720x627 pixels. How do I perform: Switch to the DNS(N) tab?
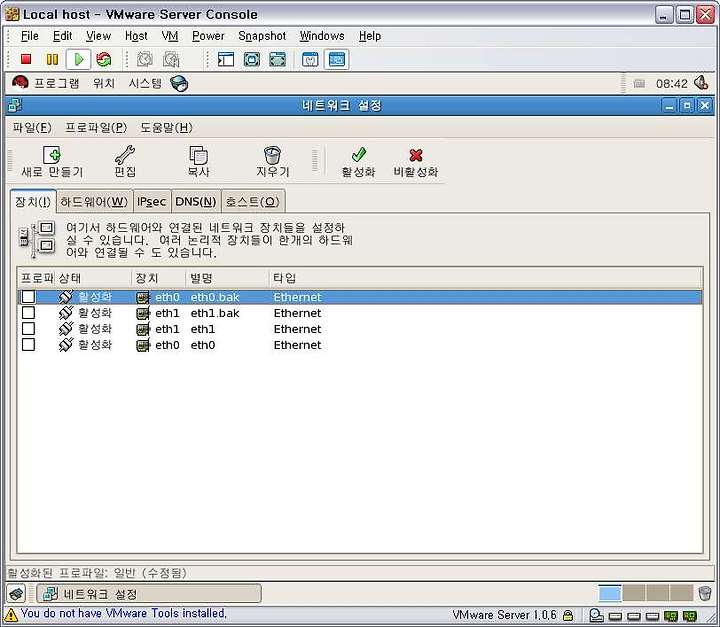point(196,202)
